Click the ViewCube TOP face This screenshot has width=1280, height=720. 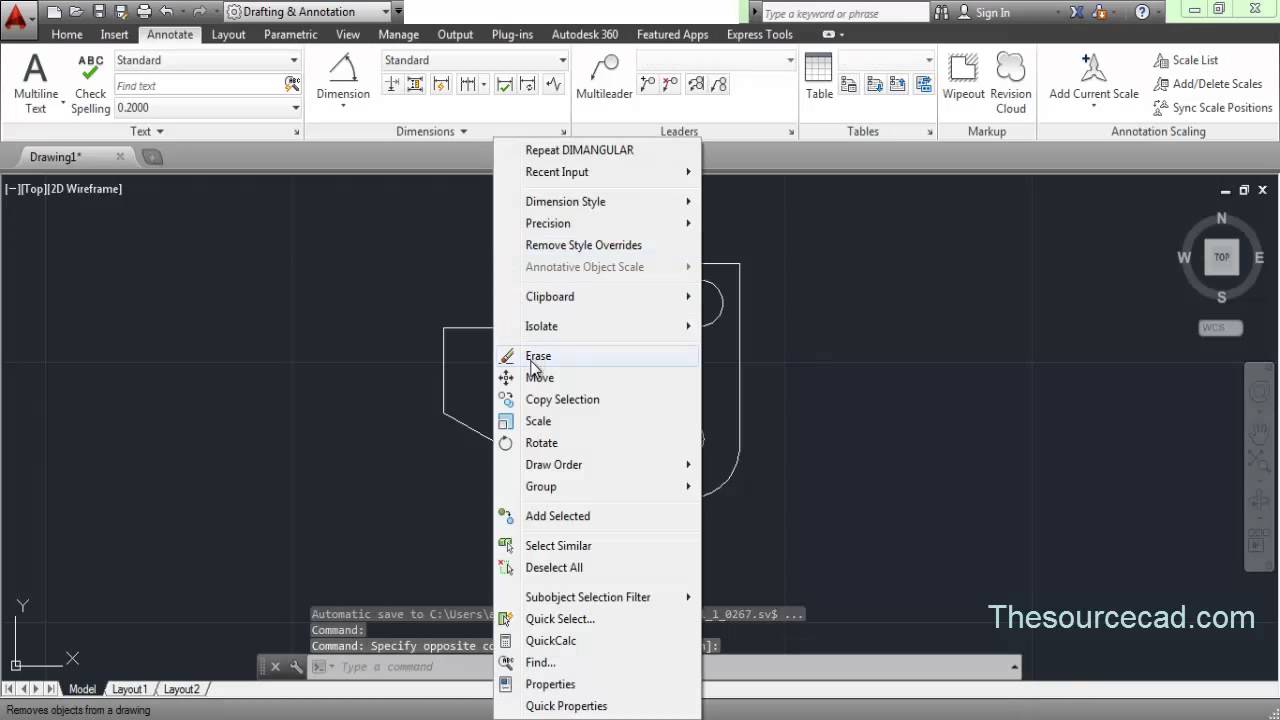(1221, 257)
